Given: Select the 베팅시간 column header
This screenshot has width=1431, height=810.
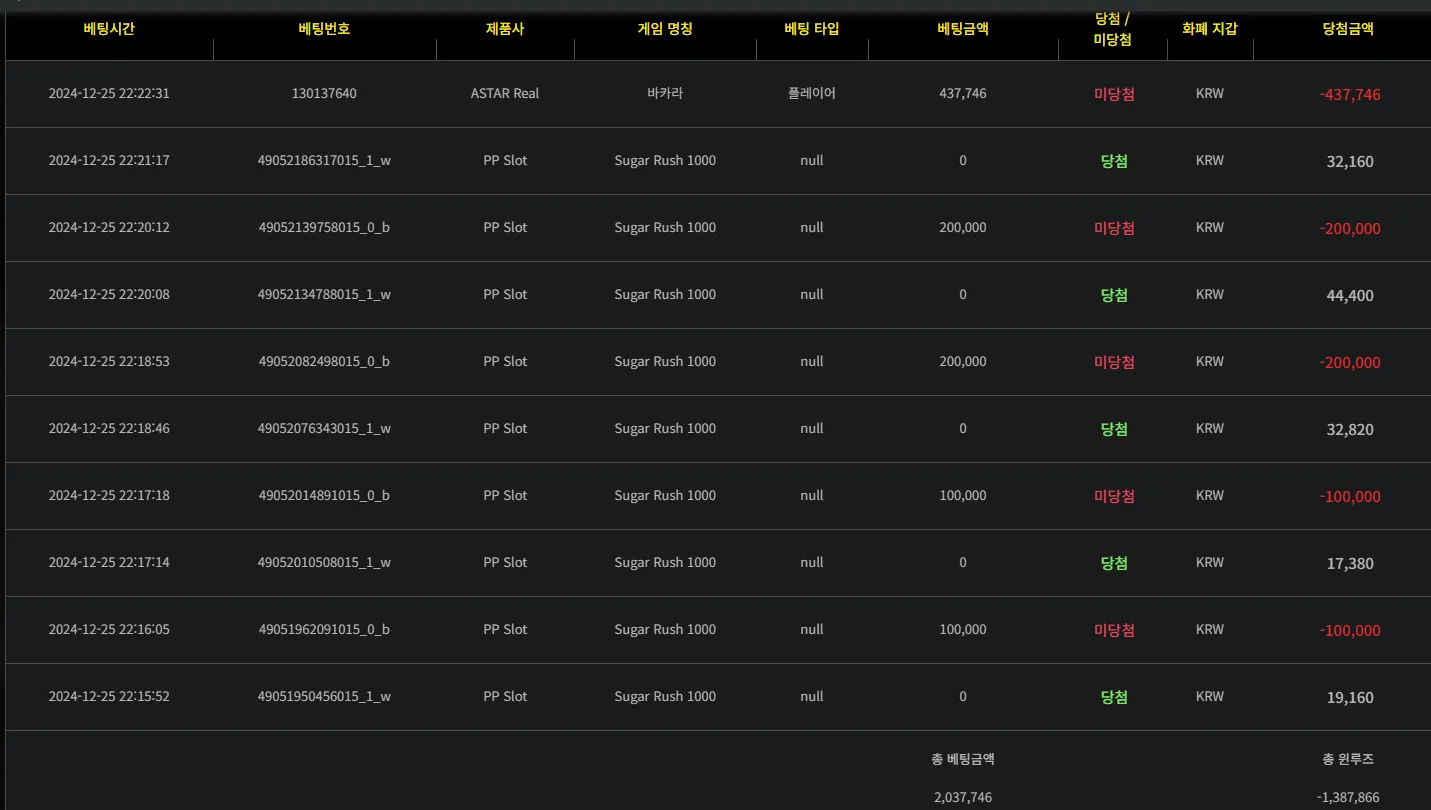Looking at the screenshot, I should point(109,29).
